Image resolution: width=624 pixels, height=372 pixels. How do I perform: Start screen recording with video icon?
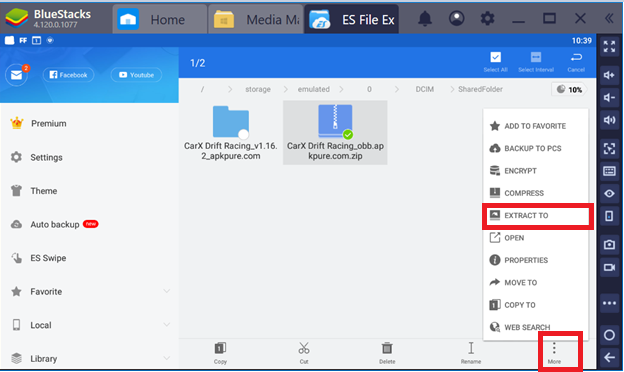[609, 267]
